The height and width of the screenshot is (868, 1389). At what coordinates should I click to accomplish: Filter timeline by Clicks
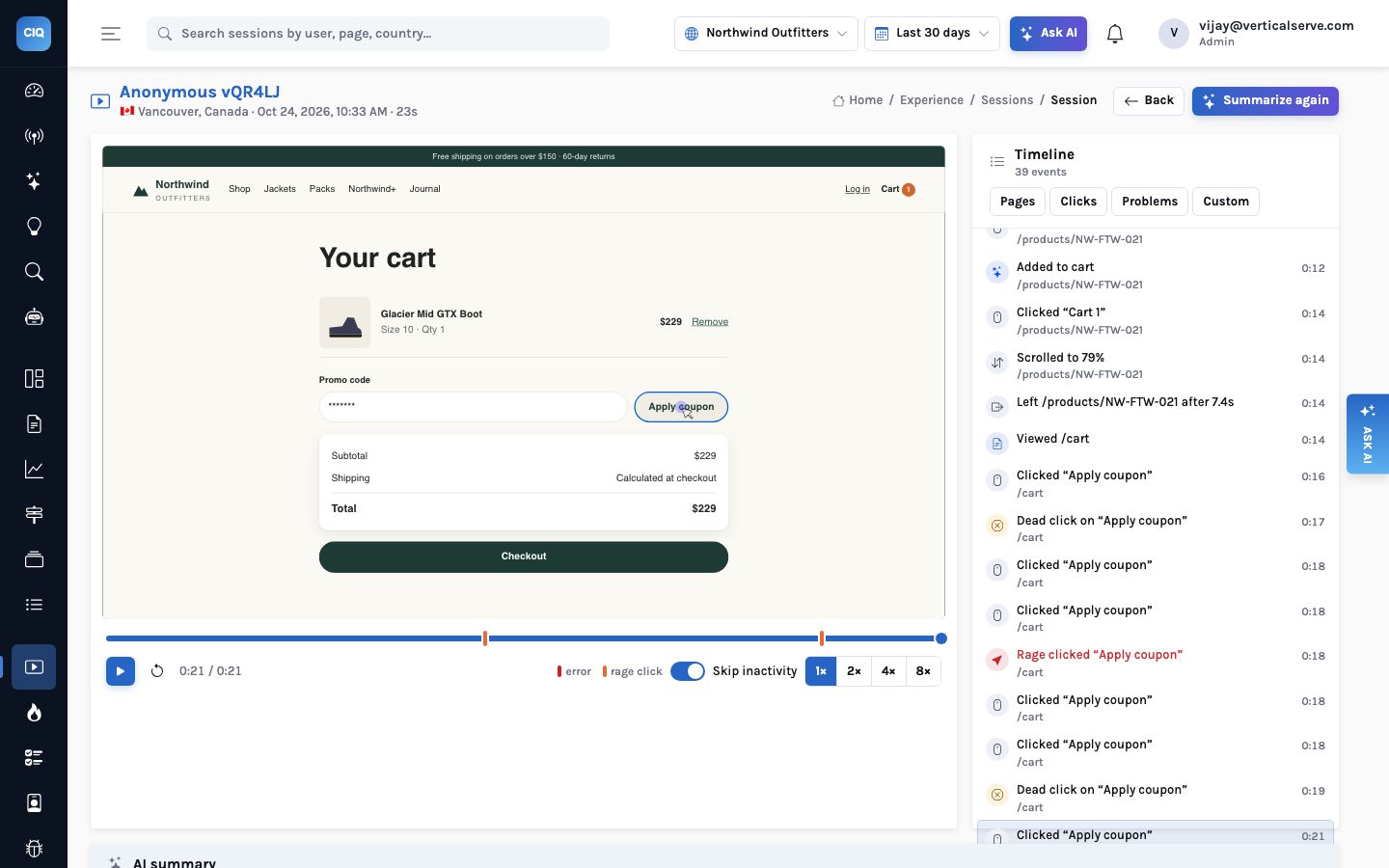tap(1078, 202)
